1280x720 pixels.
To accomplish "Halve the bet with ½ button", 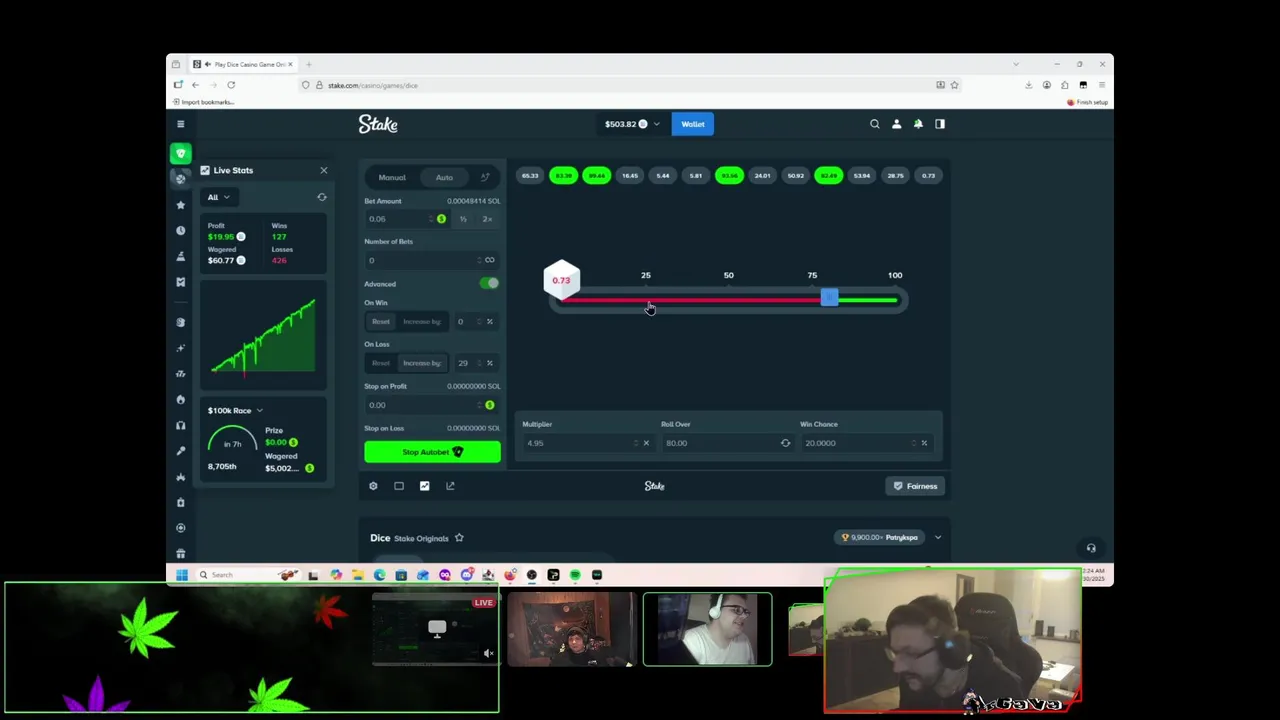I will coord(463,219).
